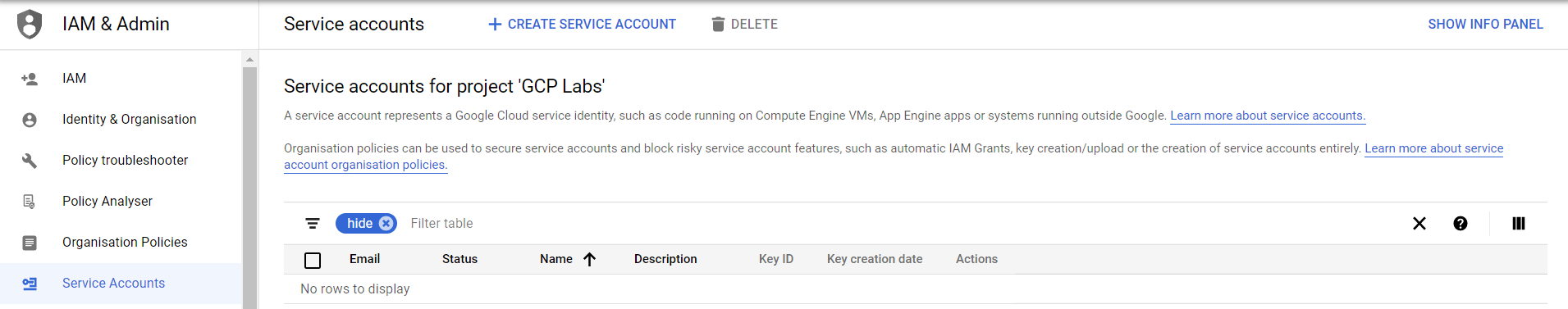Open filter help question mark icon
Viewport: 1568px width, 309px height.
(x=1461, y=223)
